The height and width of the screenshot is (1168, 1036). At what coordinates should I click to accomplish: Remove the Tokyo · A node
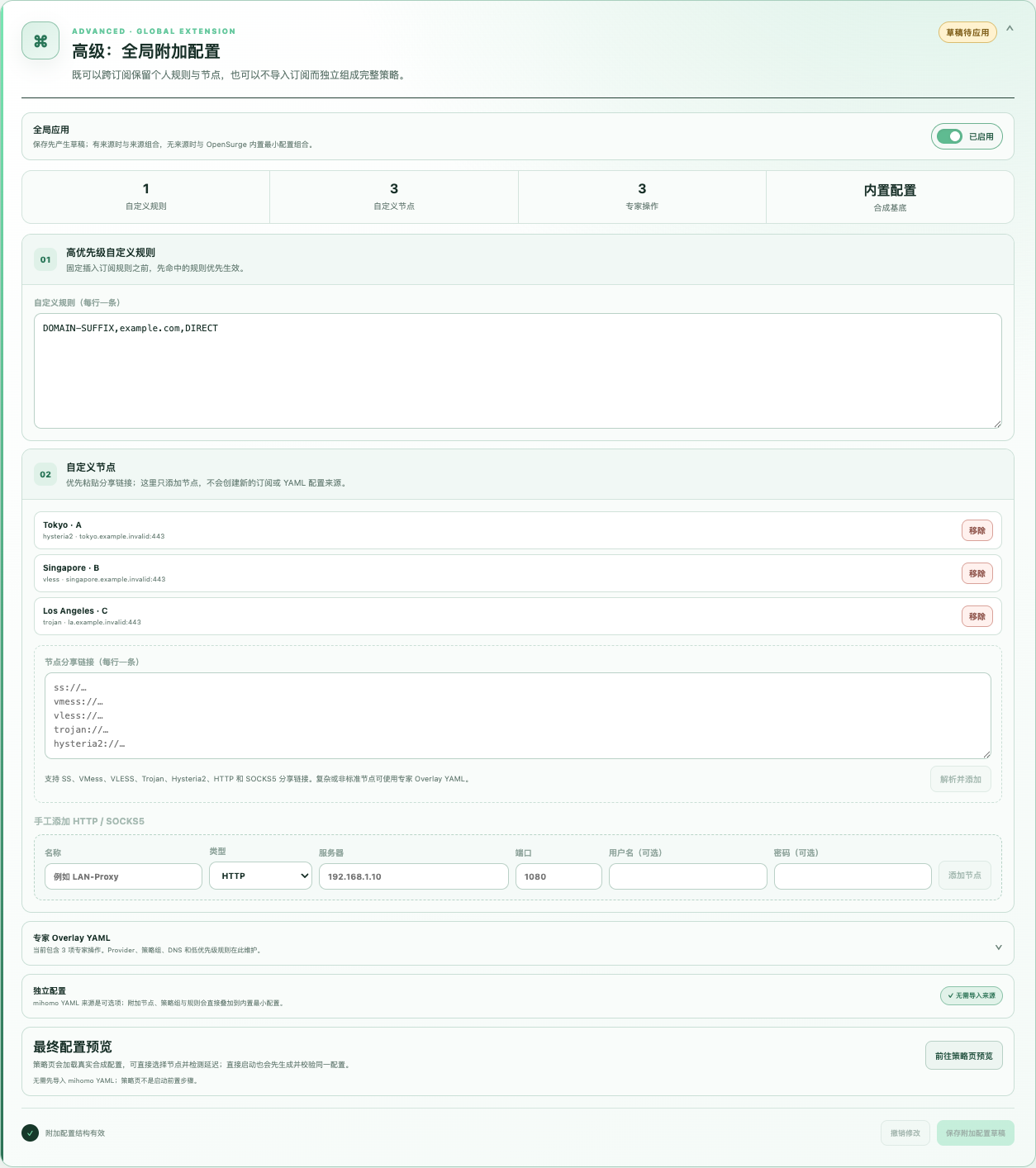(977, 530)
